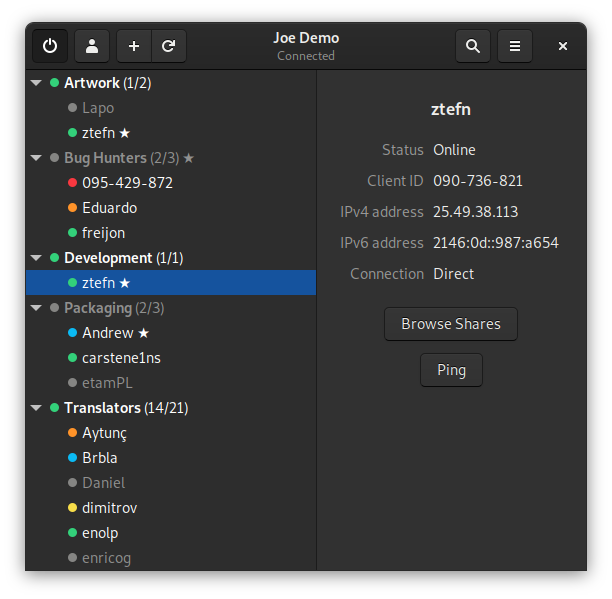Image resolution: width=612 pixels, height=599 pixels.
Task: Open the user profile icon button
Action: (x=92, y=46)
